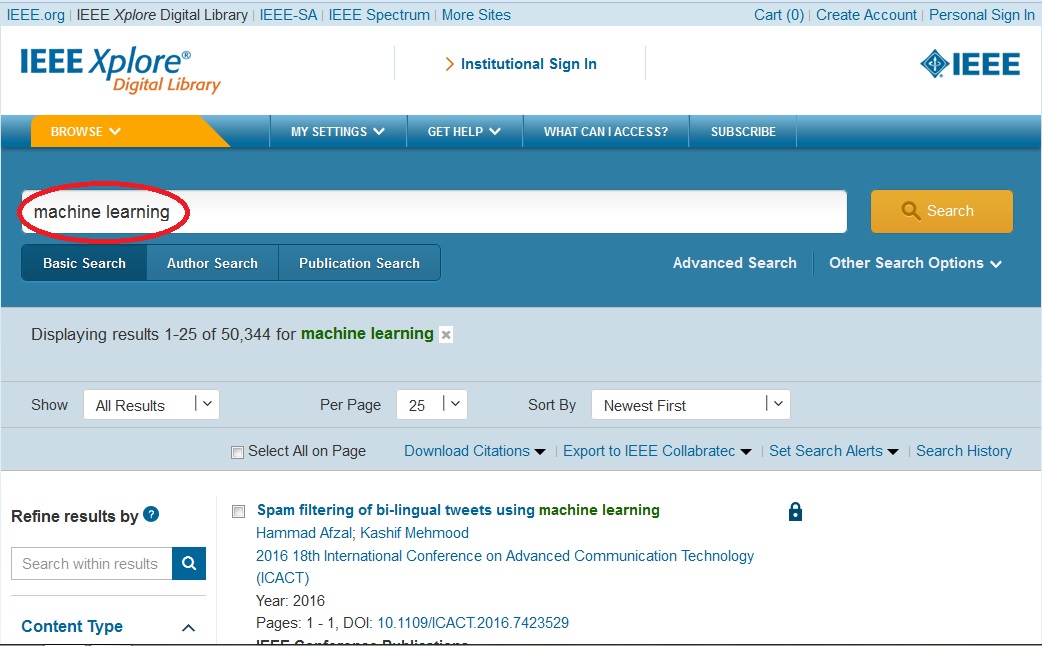Open the GET HELP menu
Screen dimensions: 1042x646
click(x=464, y=132)
